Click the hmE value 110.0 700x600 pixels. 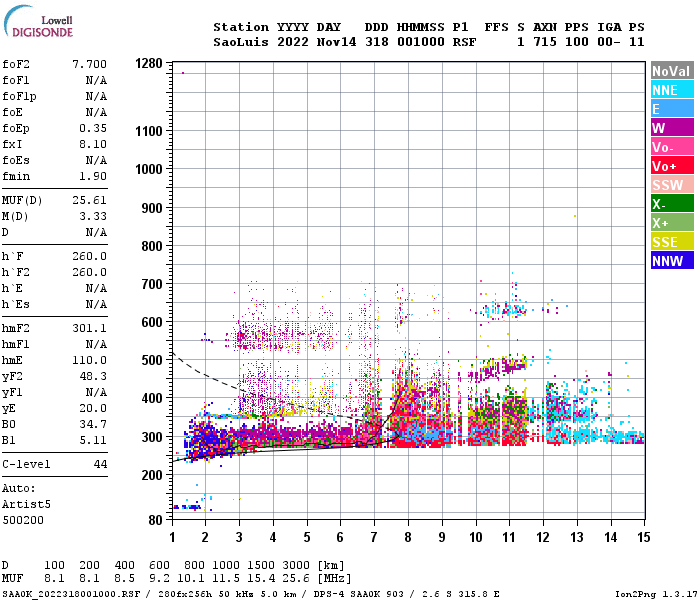click(x=90, y=360)
